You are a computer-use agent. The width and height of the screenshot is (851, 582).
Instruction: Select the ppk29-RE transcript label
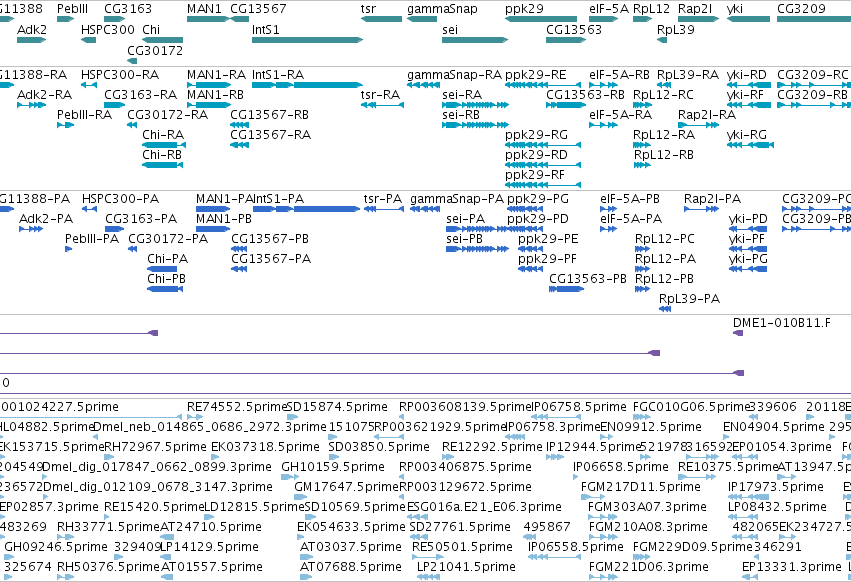pyautogui.click(x=536, y=74)
